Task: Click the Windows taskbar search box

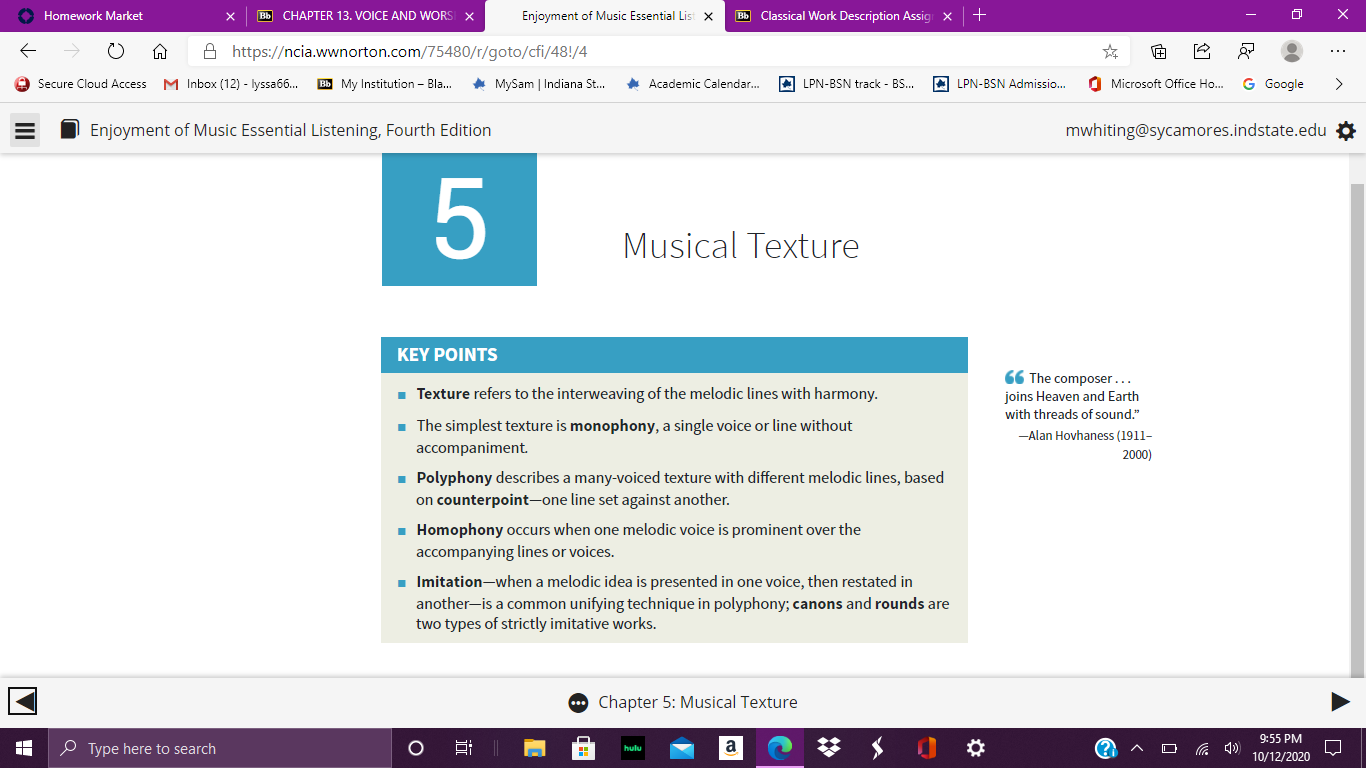Action: [220, 748]
